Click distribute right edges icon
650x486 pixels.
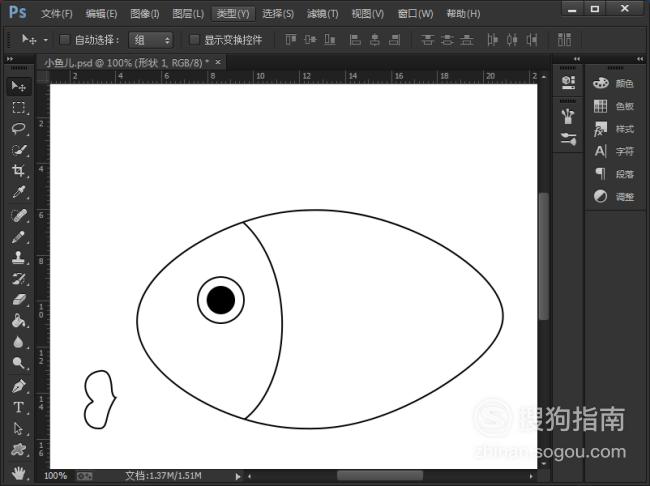click(532, 40)
